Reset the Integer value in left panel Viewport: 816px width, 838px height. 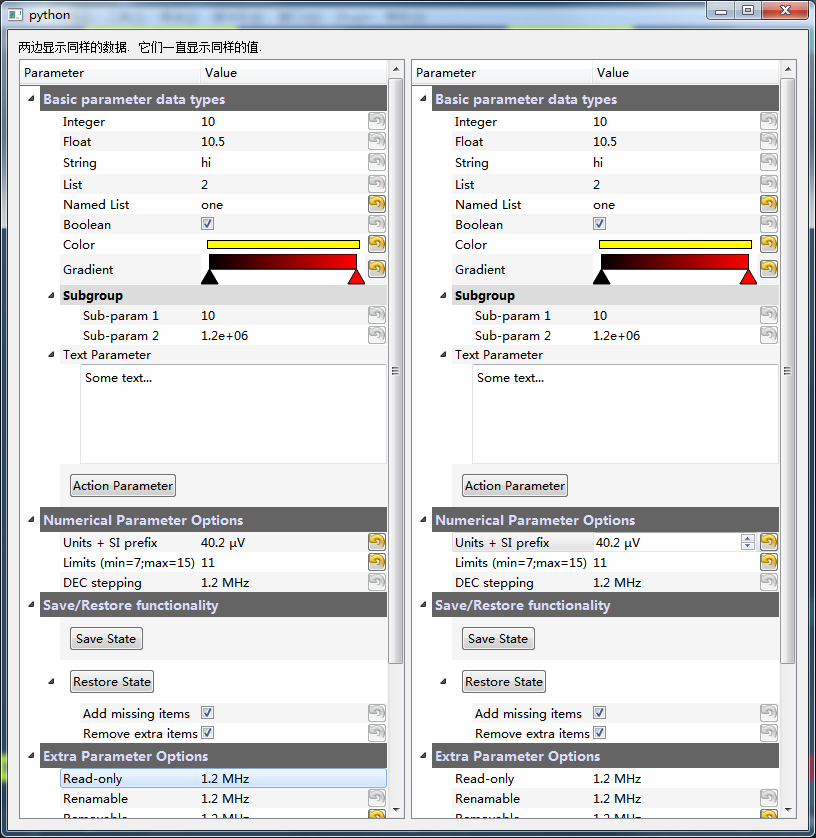377,121
